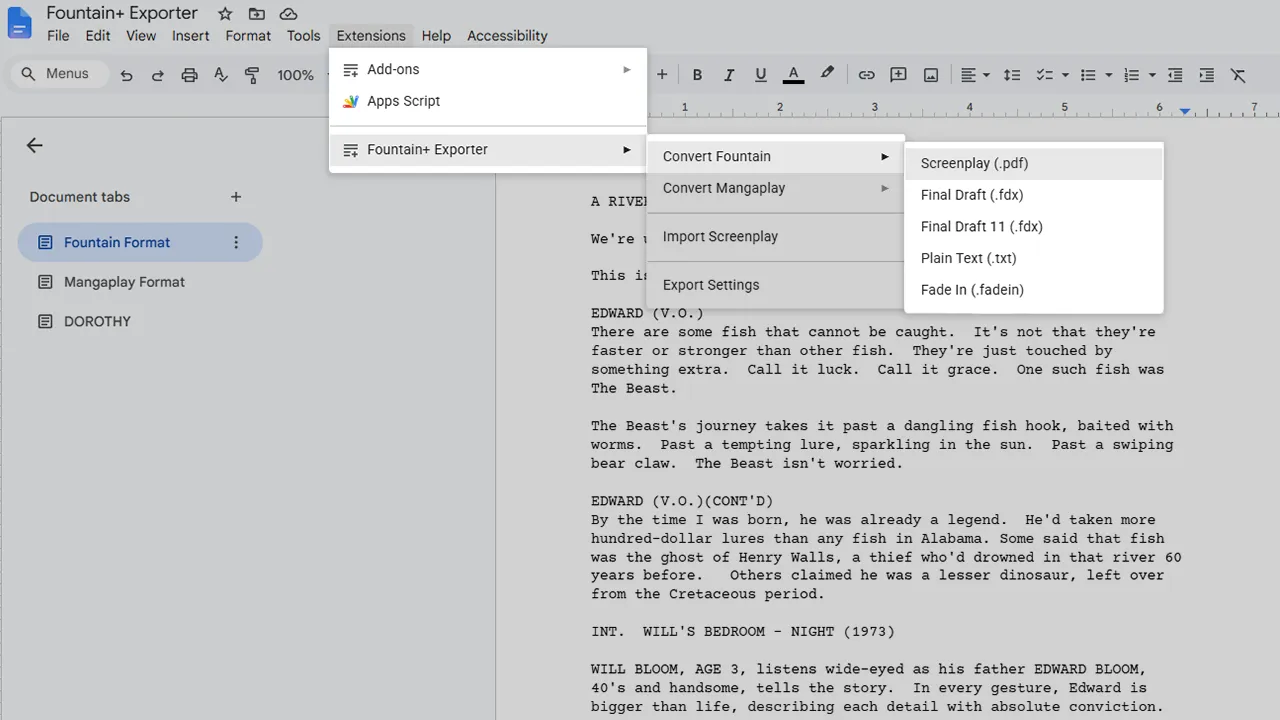
Task: Activate the paint format tool
Action: 252,75
